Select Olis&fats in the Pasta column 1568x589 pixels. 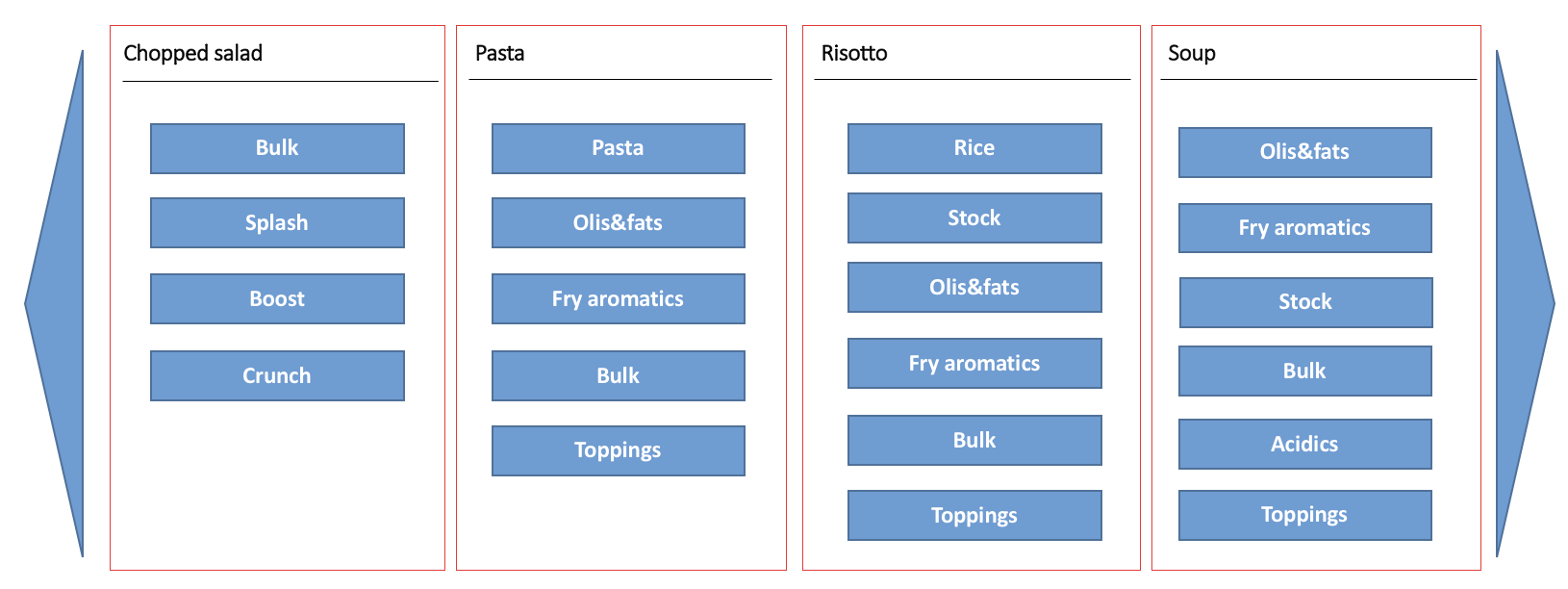[x=619, y=223]
